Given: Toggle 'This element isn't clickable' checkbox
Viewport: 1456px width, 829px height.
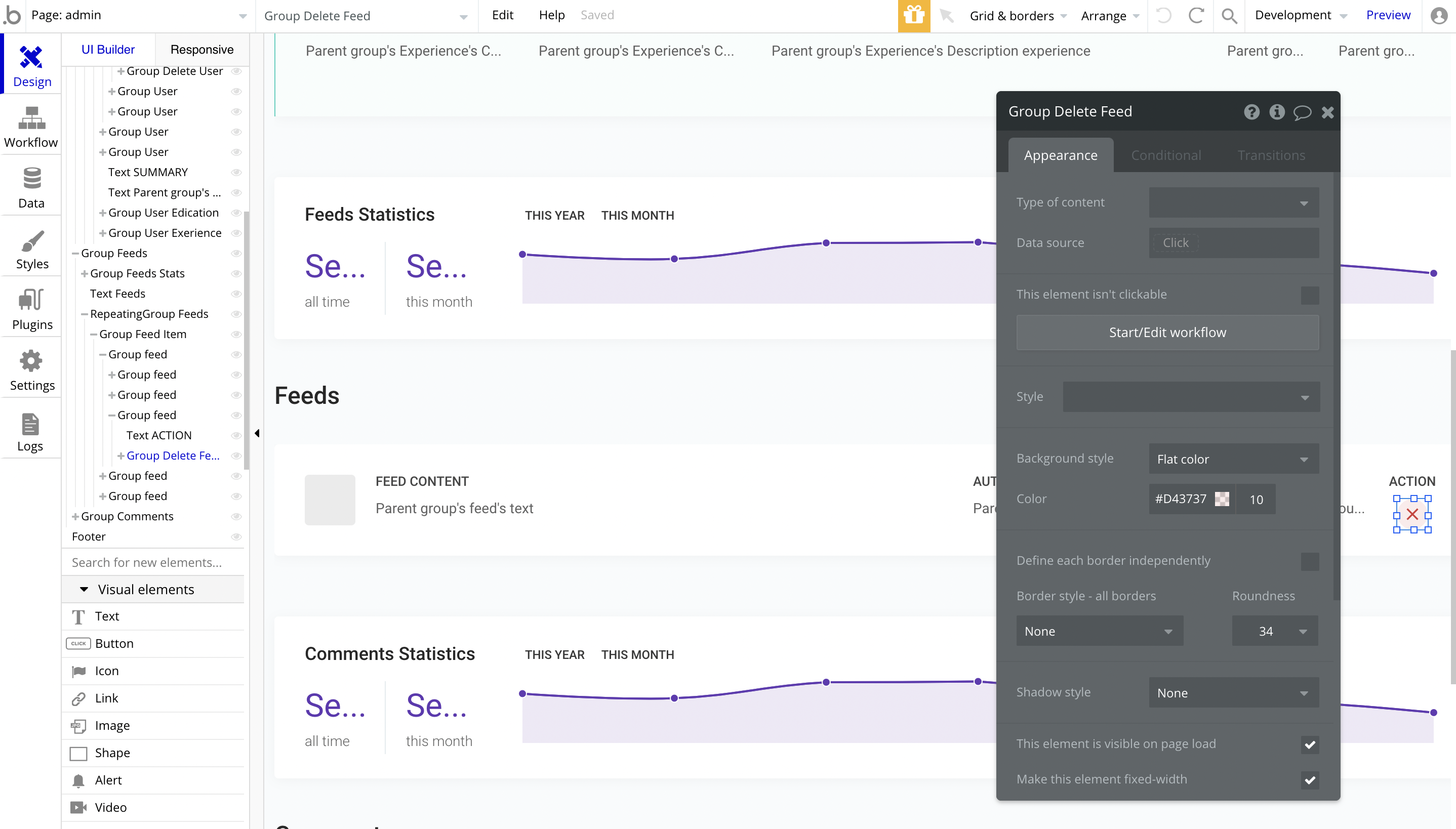Looking at the screenshot, I should click(x=1309, y=295).
